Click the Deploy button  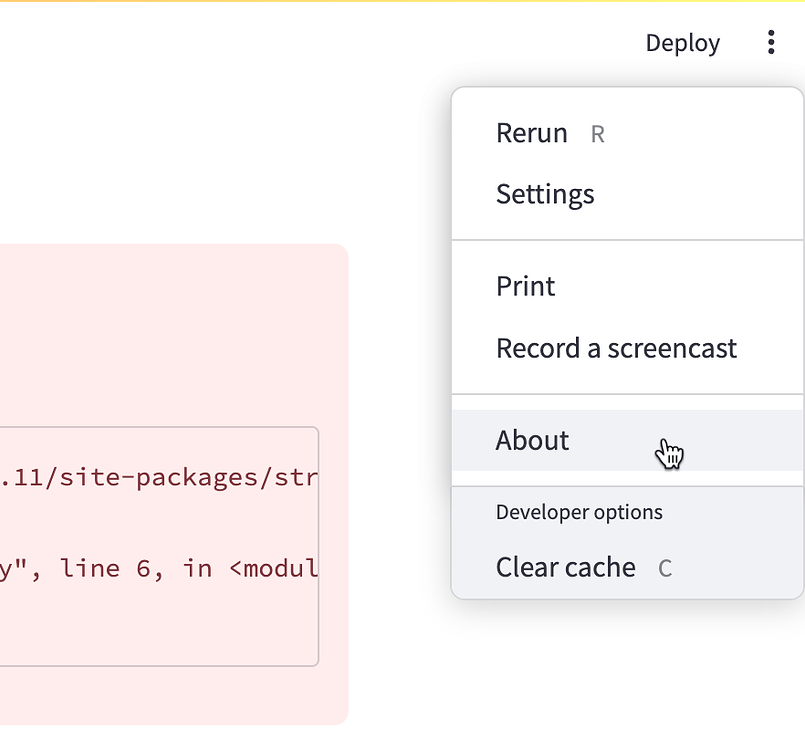682,43
